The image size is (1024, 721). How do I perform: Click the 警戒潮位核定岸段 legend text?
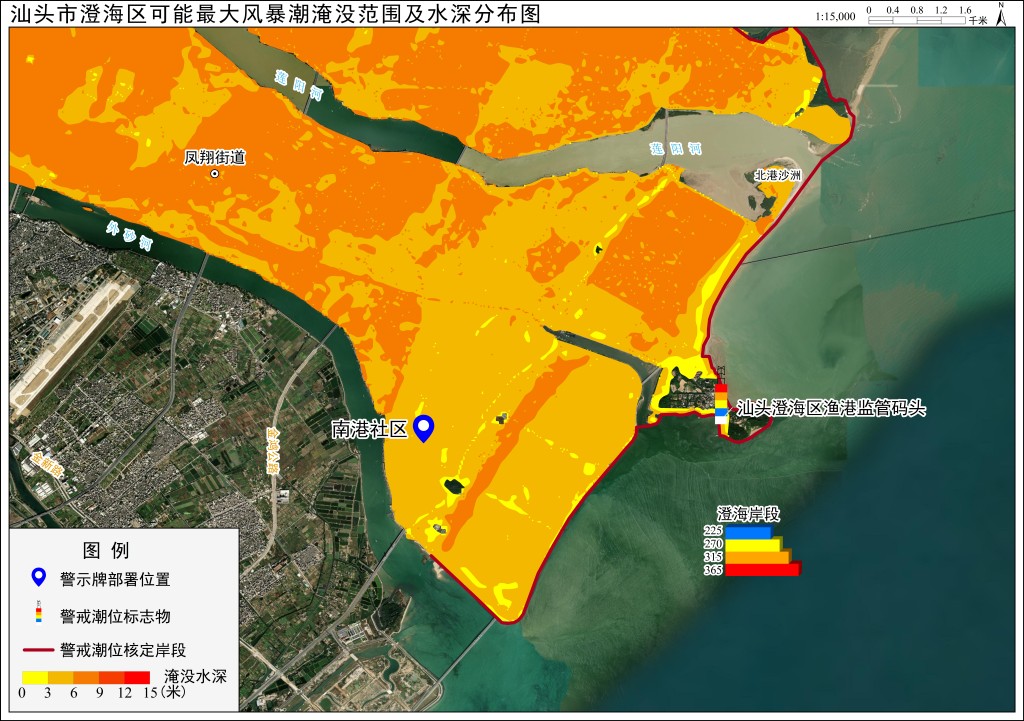pyautogui.click(x=123, y=650)
